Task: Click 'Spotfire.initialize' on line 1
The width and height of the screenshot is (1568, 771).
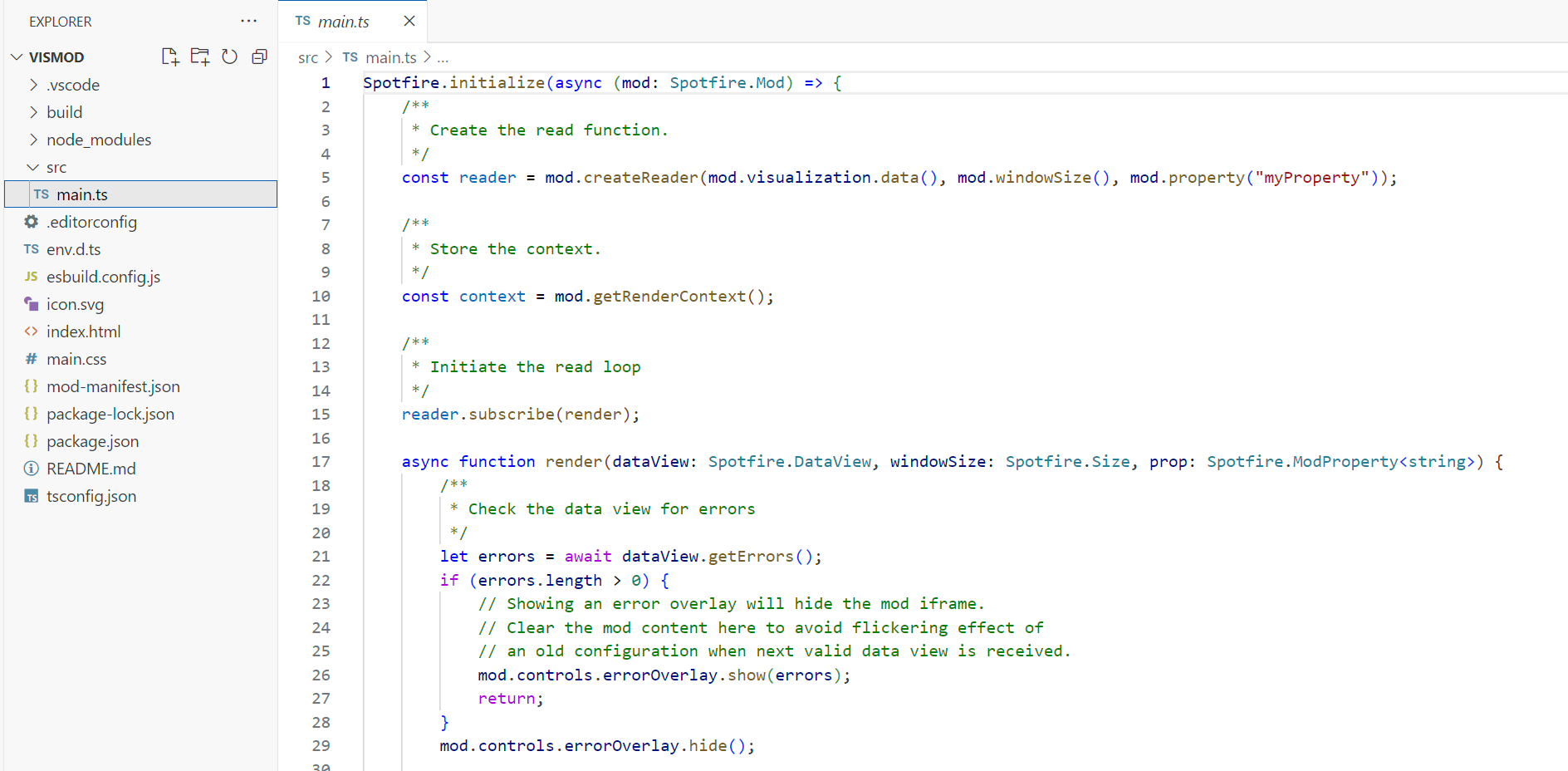Action: (x=454, y=83)
